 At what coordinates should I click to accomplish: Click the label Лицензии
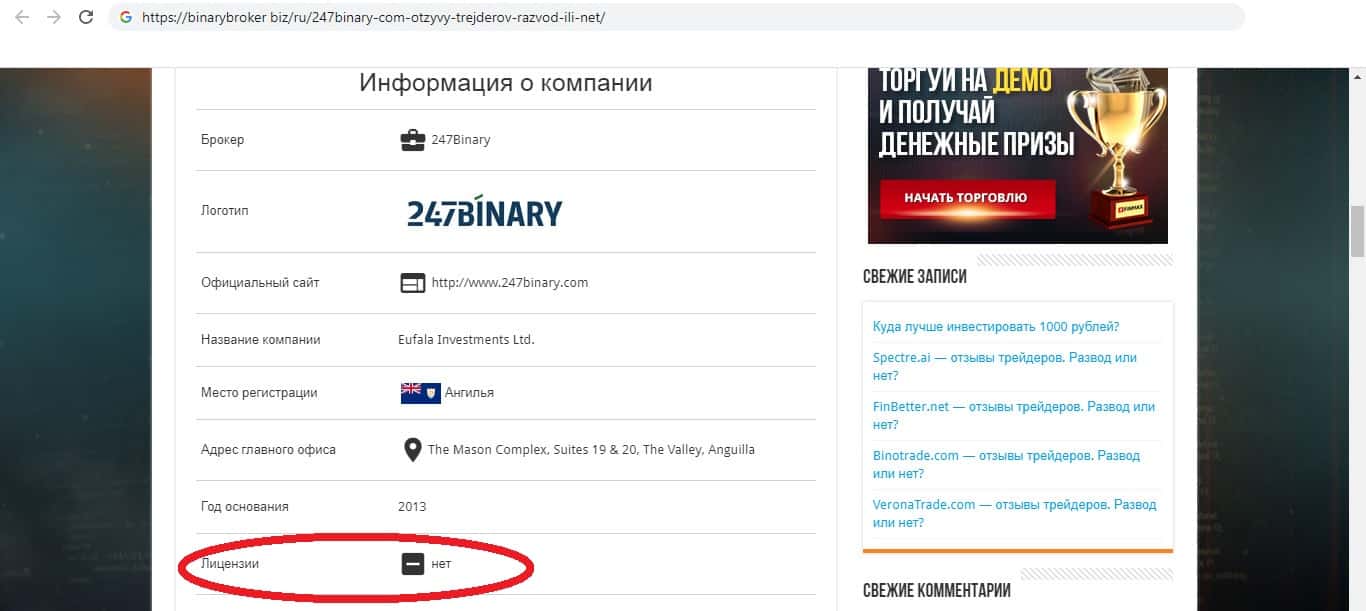(x=230, y=564)
